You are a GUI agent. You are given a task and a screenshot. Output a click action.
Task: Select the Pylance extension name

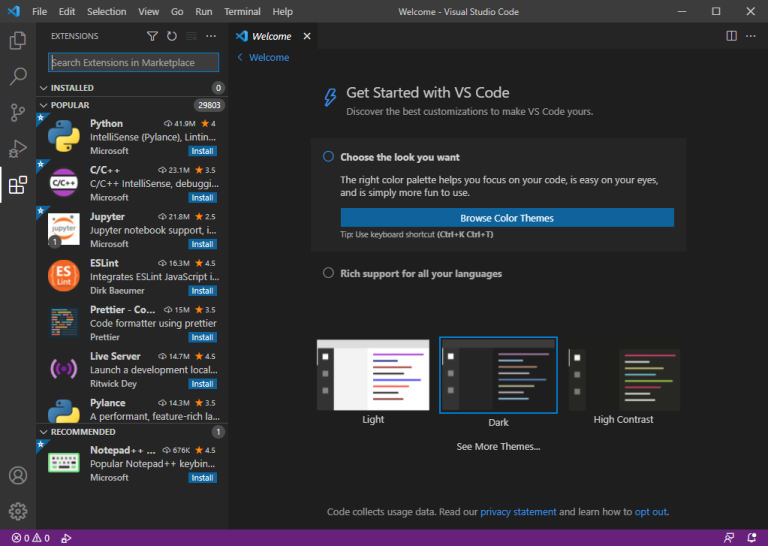click(108, 403)
